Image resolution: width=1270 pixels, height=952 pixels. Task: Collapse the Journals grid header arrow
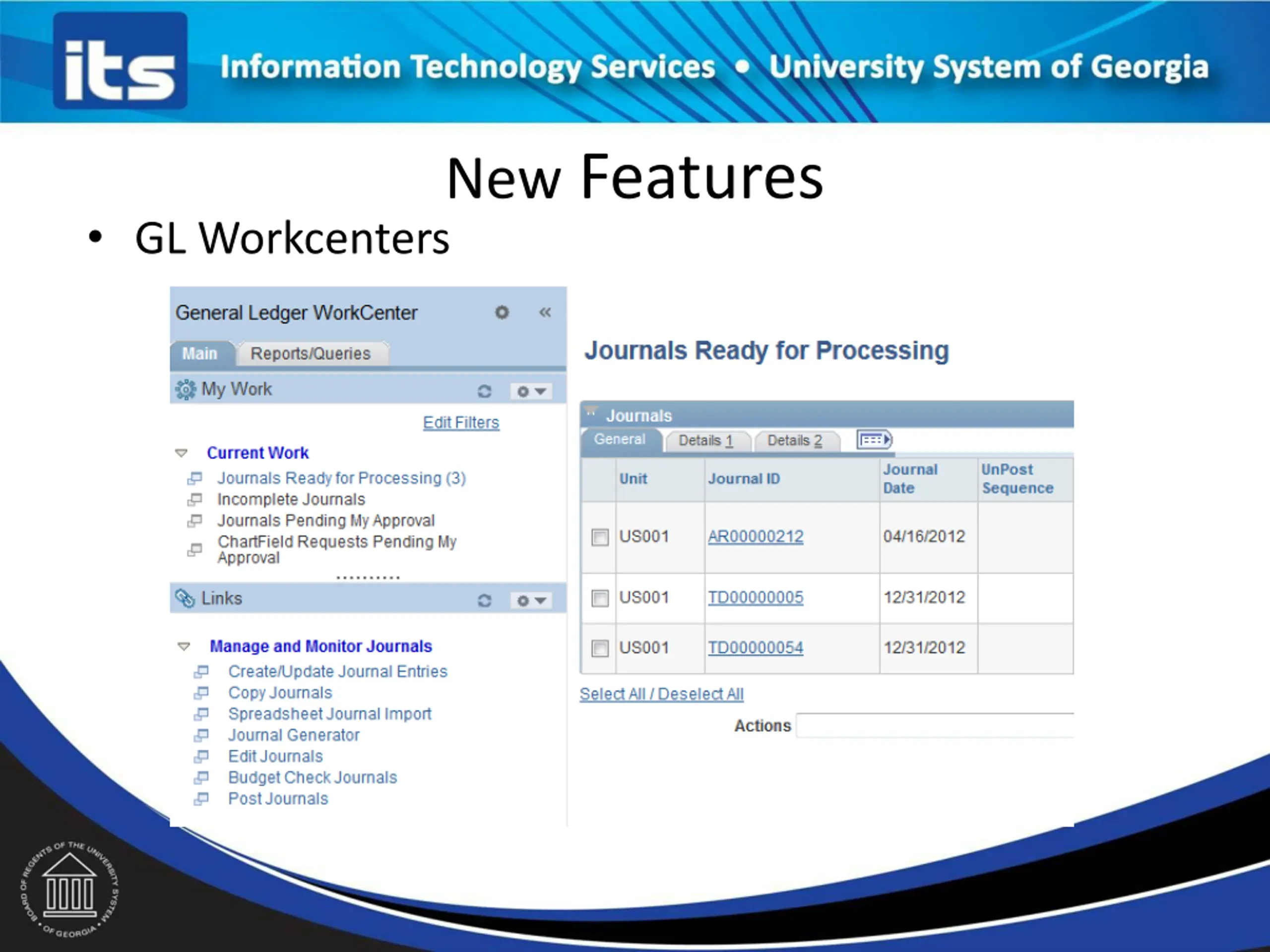(x=591, y=412)
